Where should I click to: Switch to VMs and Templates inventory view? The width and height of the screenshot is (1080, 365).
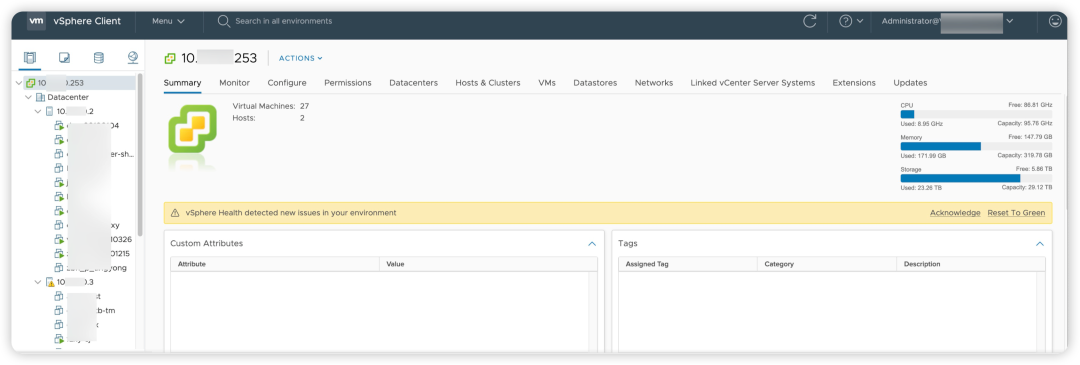tap(64, 58)
